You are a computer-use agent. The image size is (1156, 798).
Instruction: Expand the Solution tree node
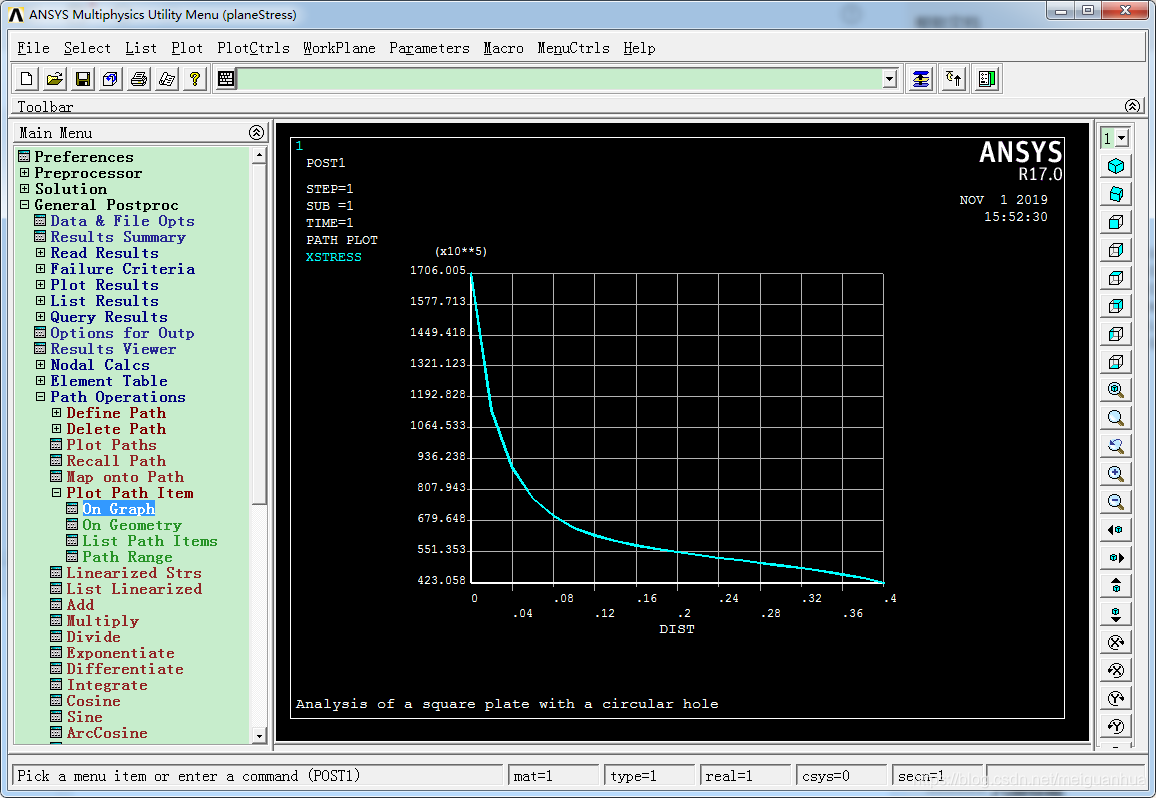pyautogui.click(x=24, y=189)
